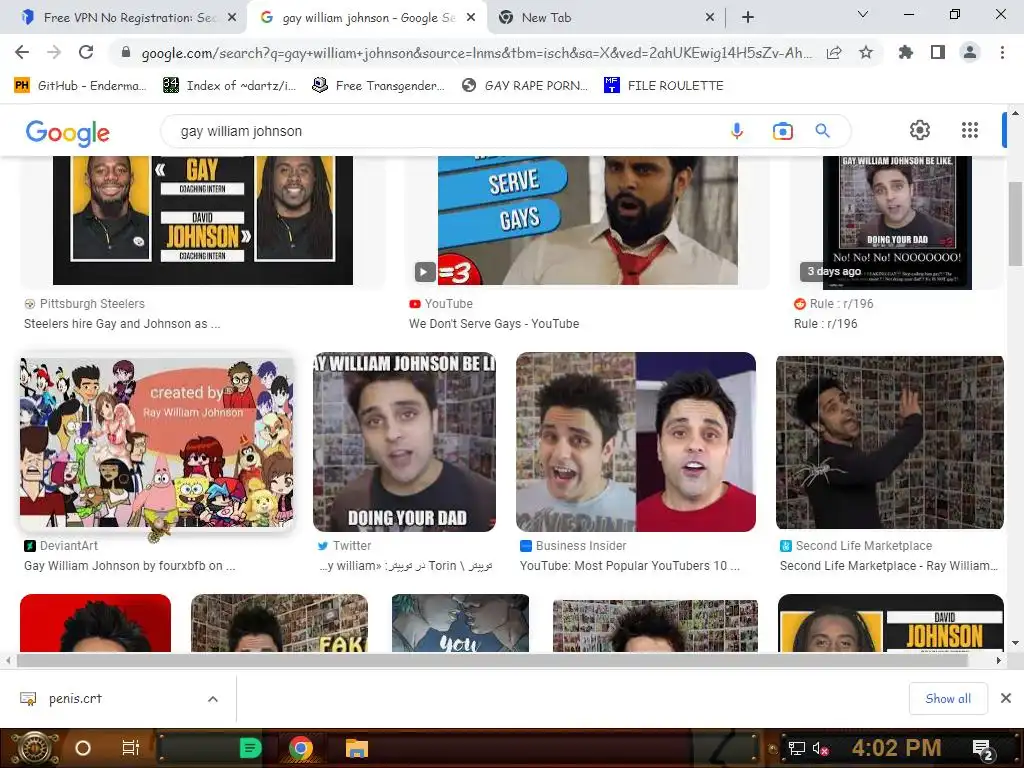Image resolution: width=1024 pixels, height=768 pixels.
Task: Open the Twitter image result caption
Action: click(405, 566)
